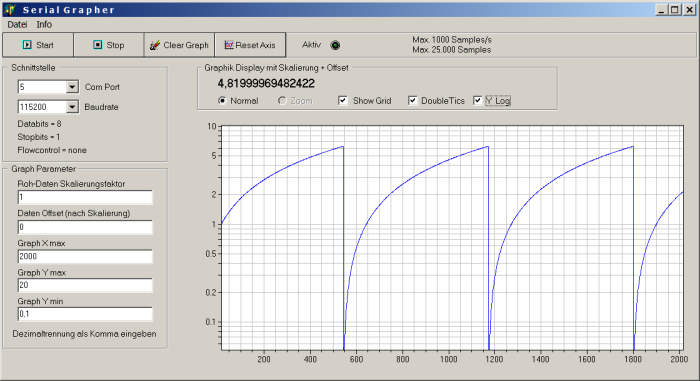Open the Baudrate dropdown arrow
This screenshot has height=381, width=700.
point(72,107)
